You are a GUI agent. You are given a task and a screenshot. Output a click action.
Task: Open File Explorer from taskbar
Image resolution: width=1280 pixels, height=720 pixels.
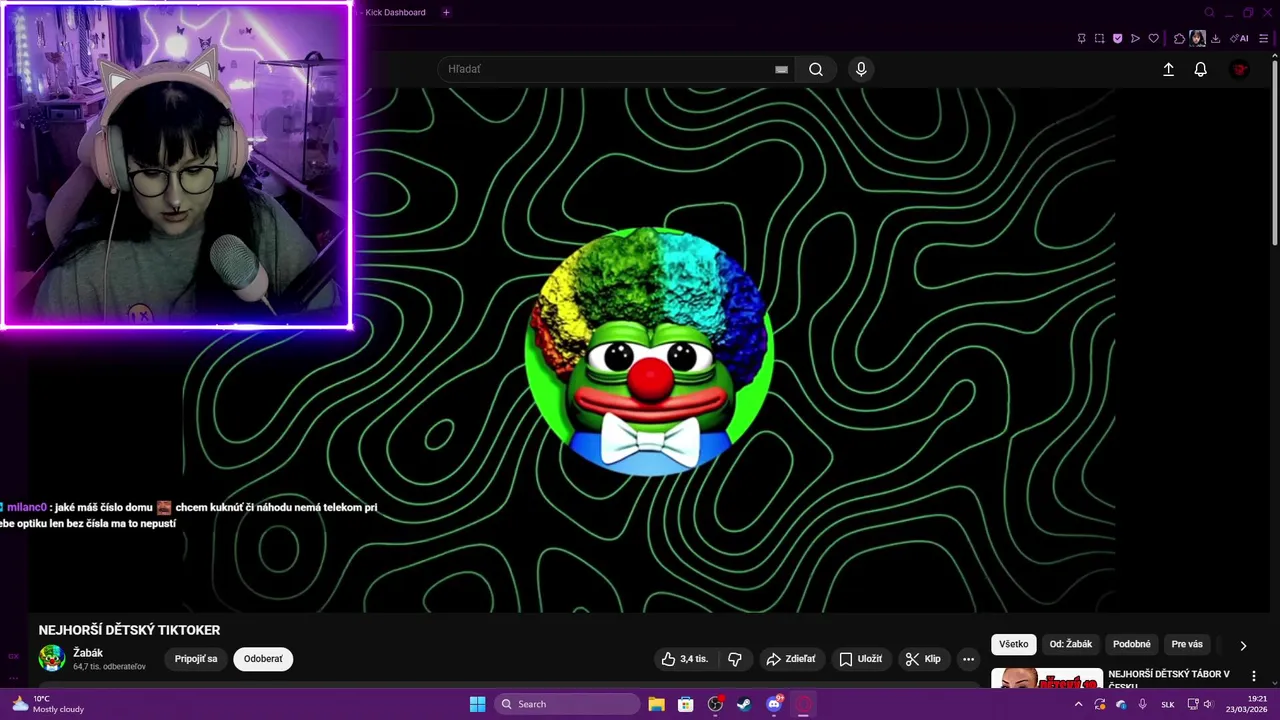click(656, 704)
